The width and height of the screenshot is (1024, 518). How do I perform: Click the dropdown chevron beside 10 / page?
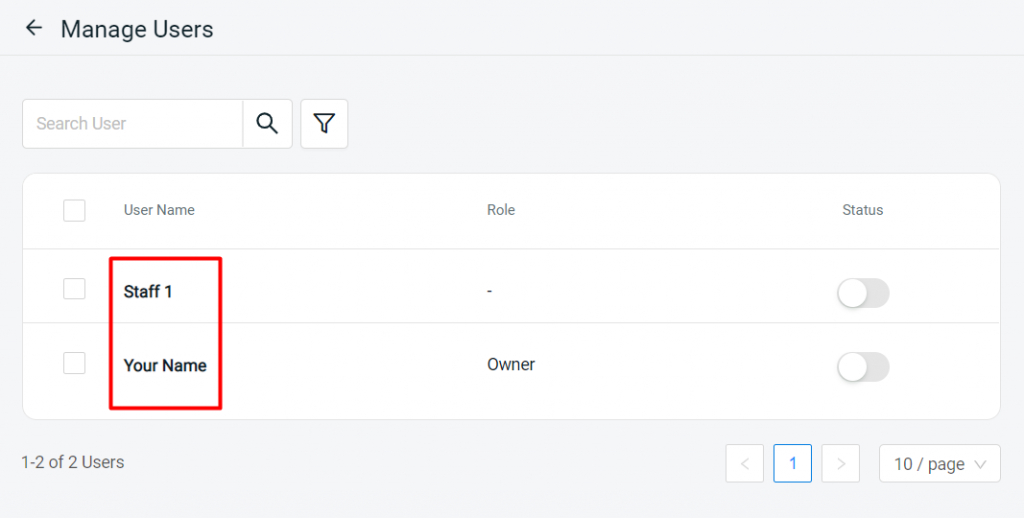[980, 464]
